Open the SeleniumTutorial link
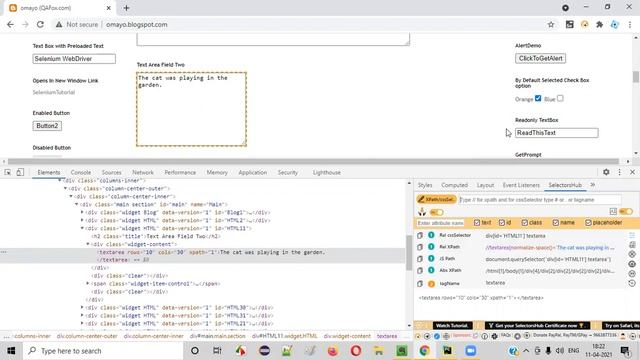The image size is (640, 360). click(x=54, y=92)
